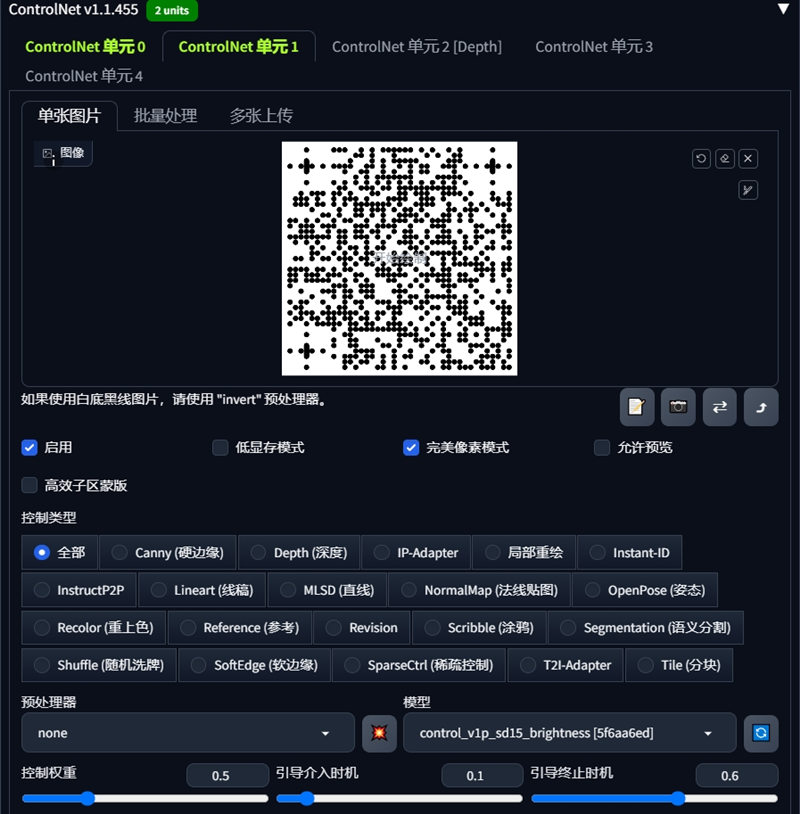Switch to 多张上传 multi-upload tab
The width and height of the screenshot is (800, 814).
[x=261, y=115]
